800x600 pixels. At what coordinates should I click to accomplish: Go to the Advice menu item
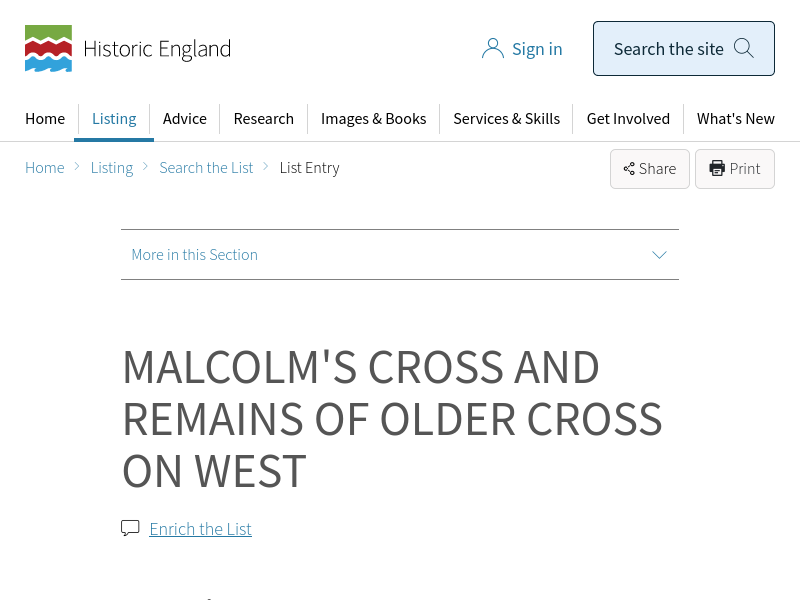(x=185, y=119)
